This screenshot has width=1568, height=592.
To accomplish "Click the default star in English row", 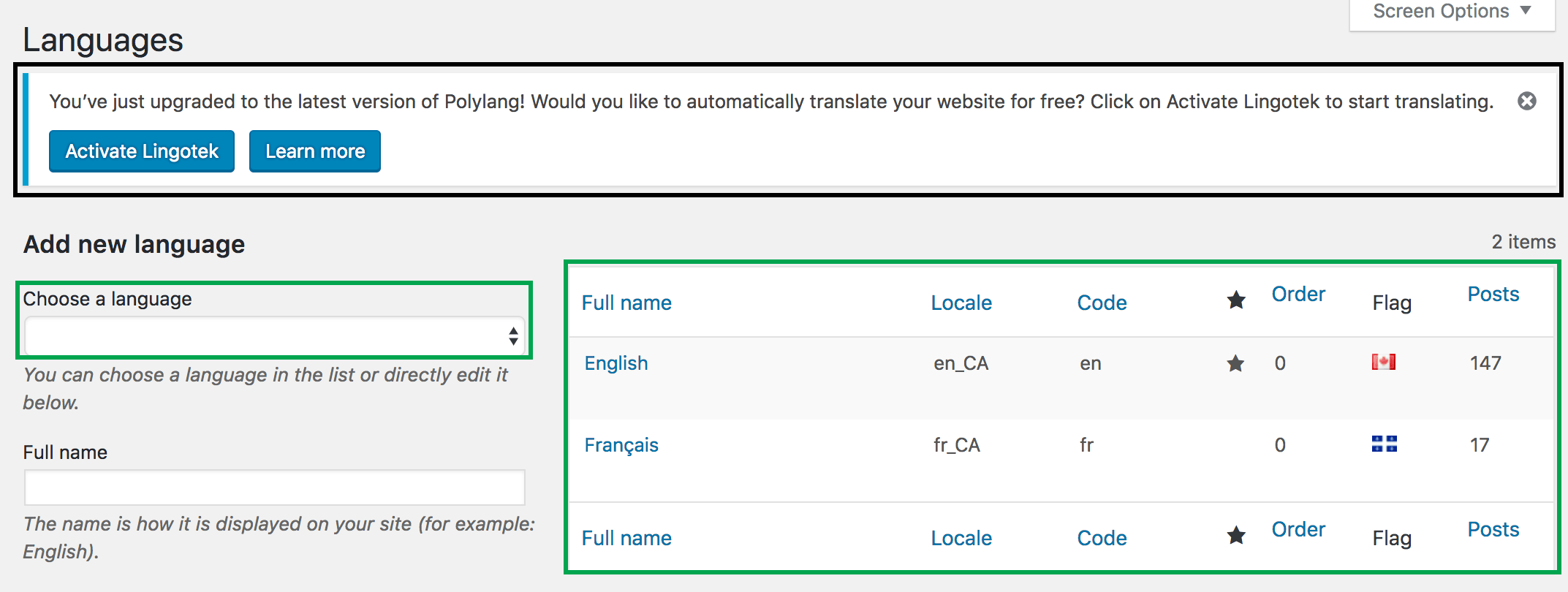I will (x=1235, y=363).
